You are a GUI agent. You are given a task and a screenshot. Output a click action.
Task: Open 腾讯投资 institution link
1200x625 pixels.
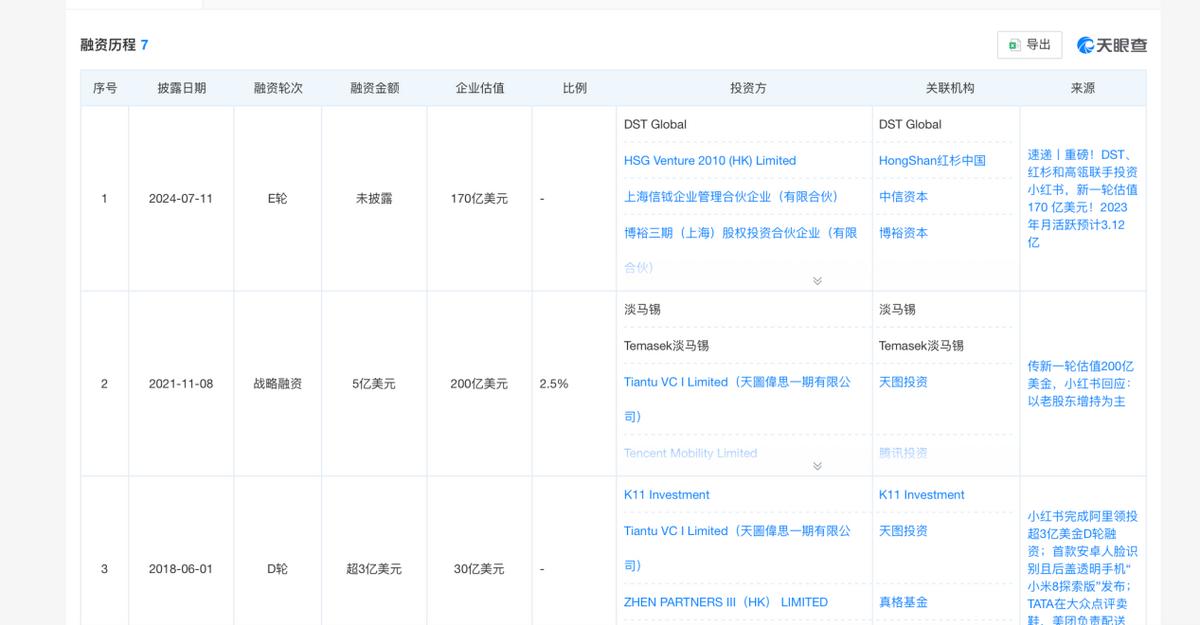903,453
